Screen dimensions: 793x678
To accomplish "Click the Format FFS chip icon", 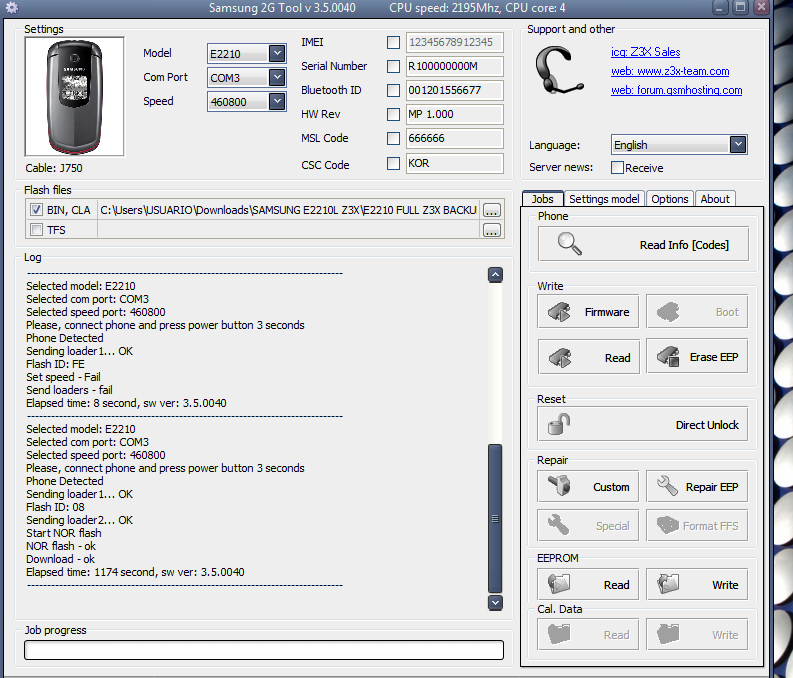I will coord(668,525).
